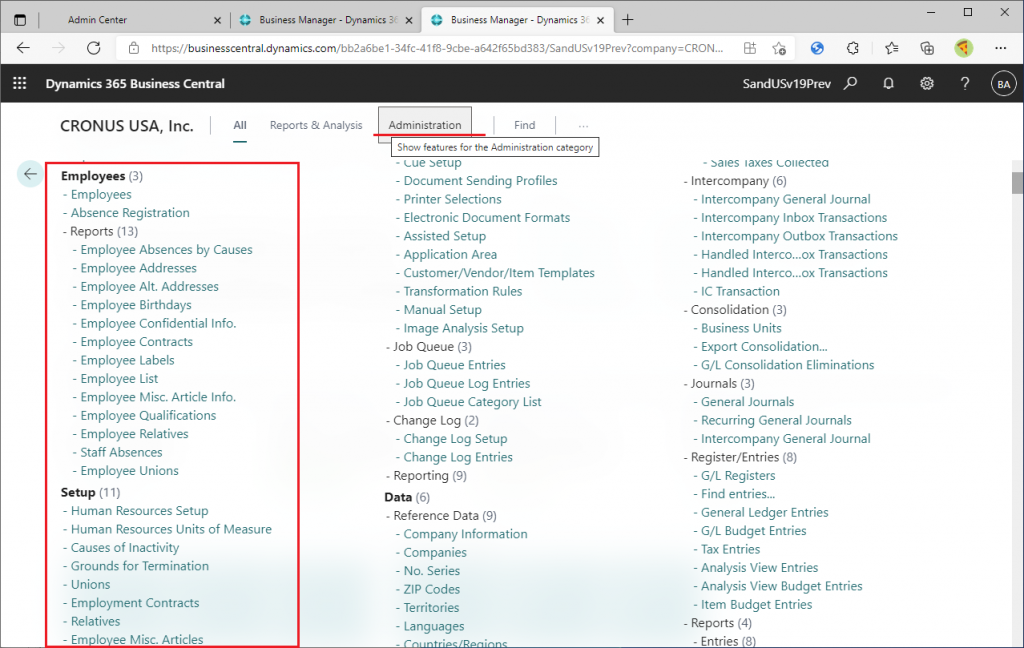1024x648 pixels.
Task: Click the browser address bar URL
Action: [437, 48]
